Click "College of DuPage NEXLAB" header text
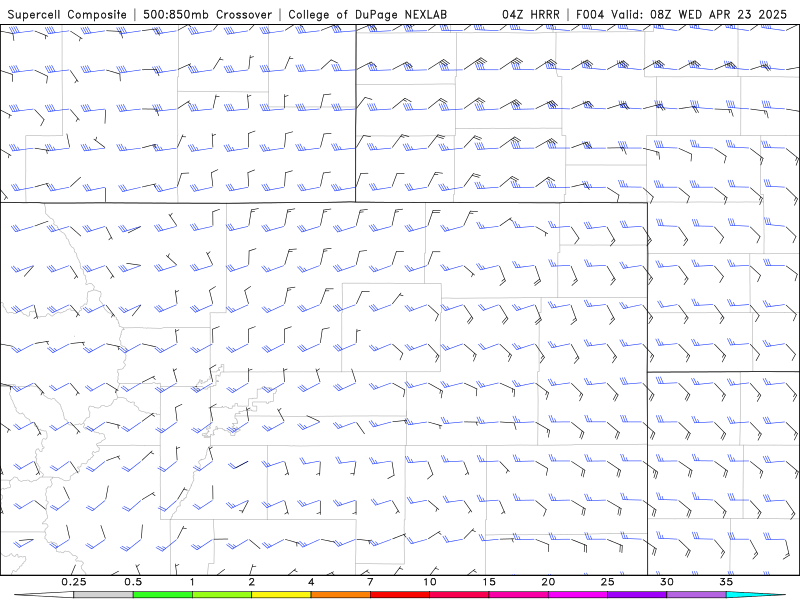800x600 pixels. point(367,14)
